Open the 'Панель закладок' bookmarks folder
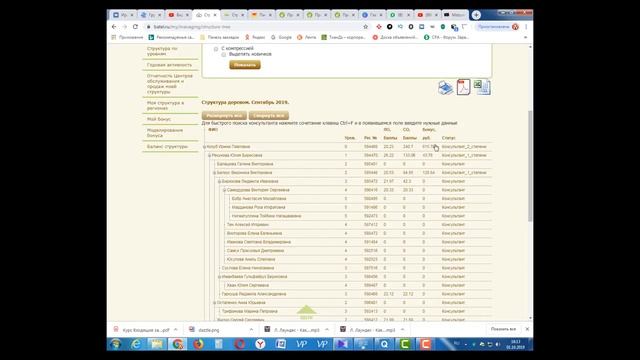The image size is (640, 360). click(220, 37)
